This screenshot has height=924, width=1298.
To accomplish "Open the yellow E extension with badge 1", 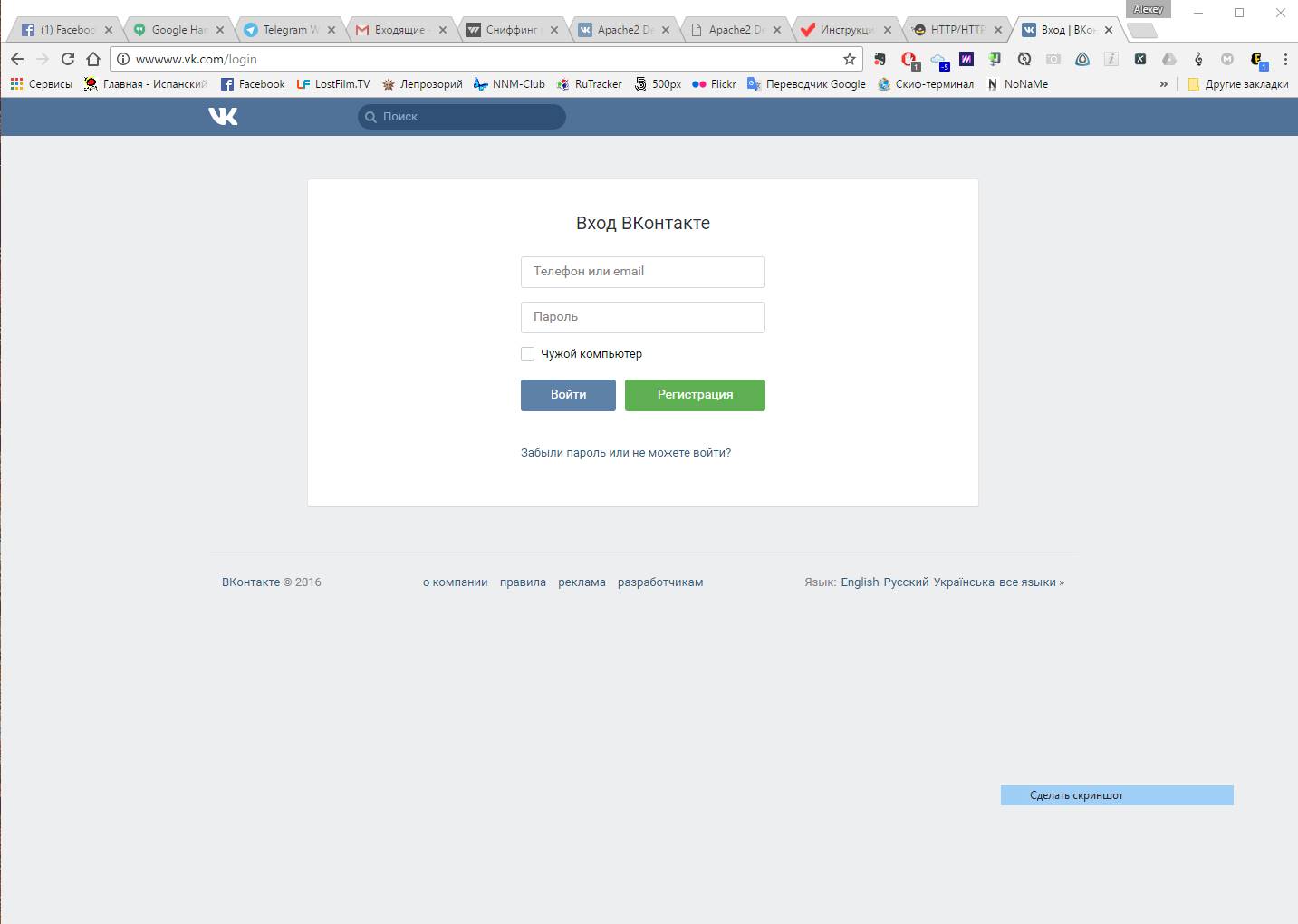I will pos(1258,61).
